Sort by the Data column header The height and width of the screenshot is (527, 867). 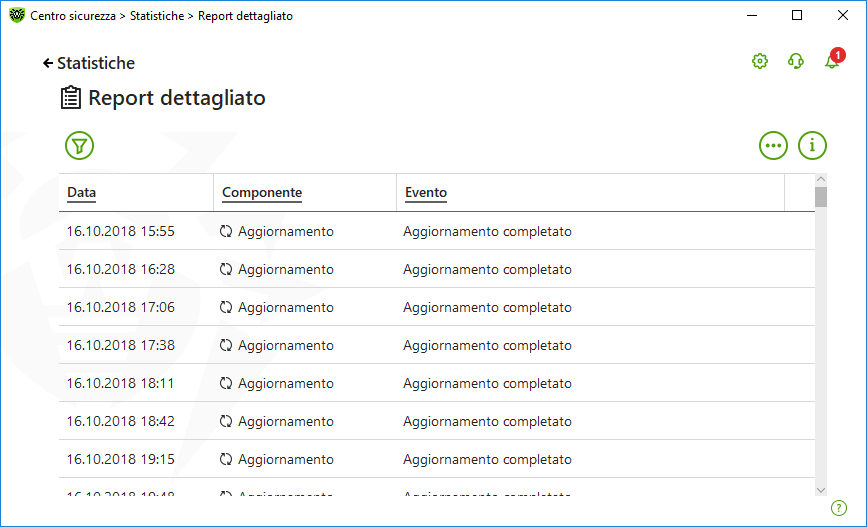click(x=82, y=193)
